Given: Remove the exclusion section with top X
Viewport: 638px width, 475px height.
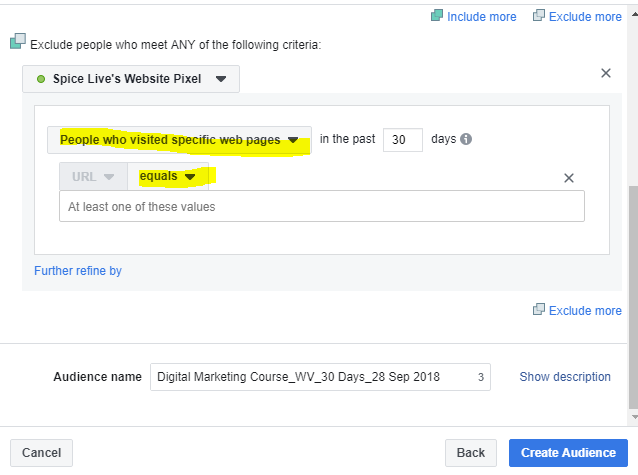Looking at the screenshot, I should point(606,73).
